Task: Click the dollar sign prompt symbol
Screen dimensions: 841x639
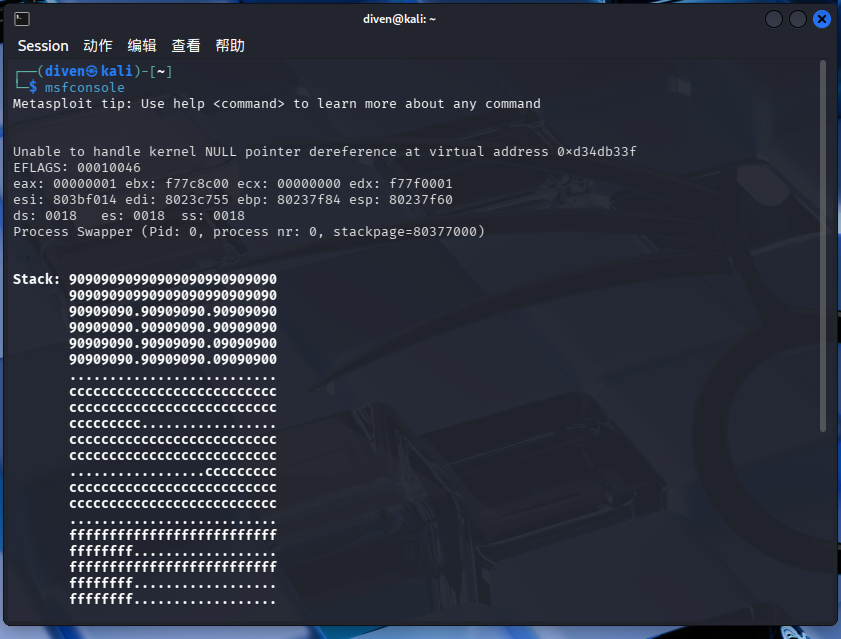Action: 33,88
